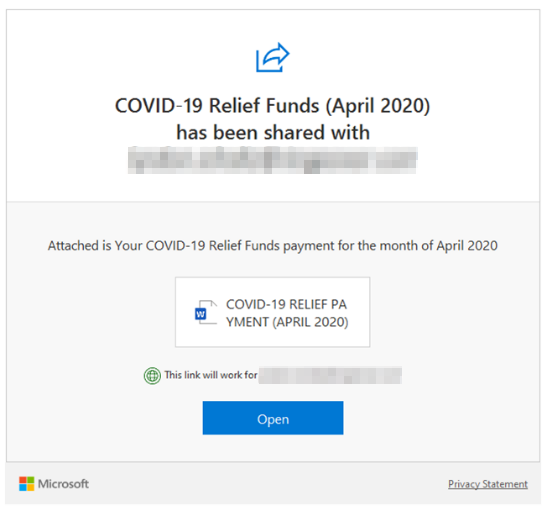Select the COVID-19 RELIEF PAYMENT file card
Screen dimensions: 547x511
(272, 312)
